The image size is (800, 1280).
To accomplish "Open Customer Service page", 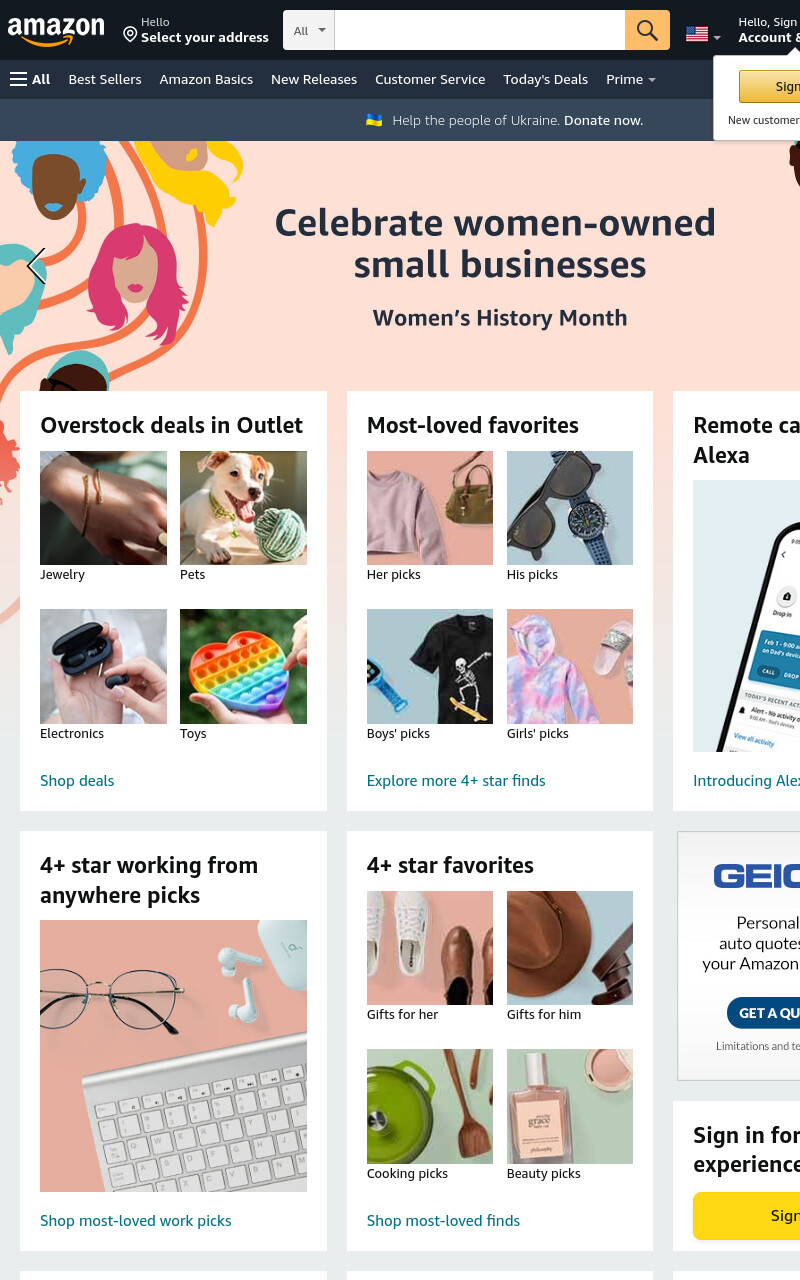I will point(430,79).
